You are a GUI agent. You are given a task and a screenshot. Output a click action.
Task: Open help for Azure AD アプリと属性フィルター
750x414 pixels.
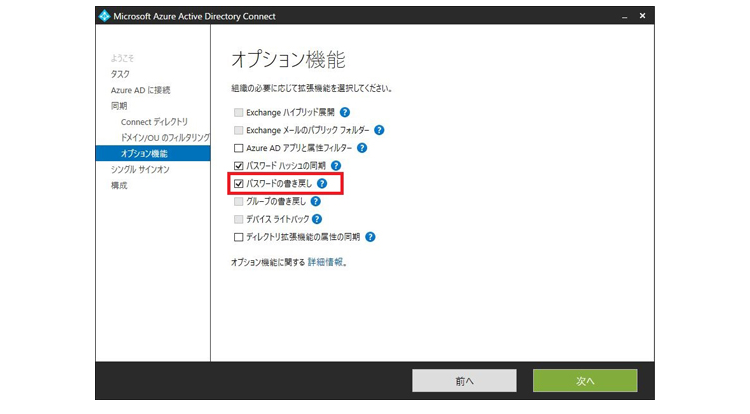362,148
